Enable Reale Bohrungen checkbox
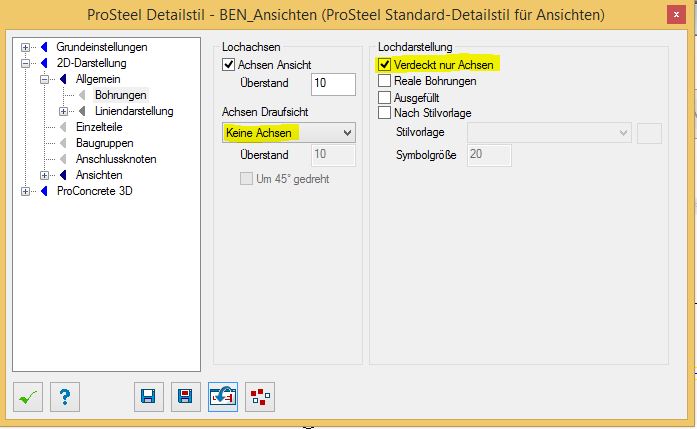Viewport: 697px width, 429px height. click(x=385, y=81)
